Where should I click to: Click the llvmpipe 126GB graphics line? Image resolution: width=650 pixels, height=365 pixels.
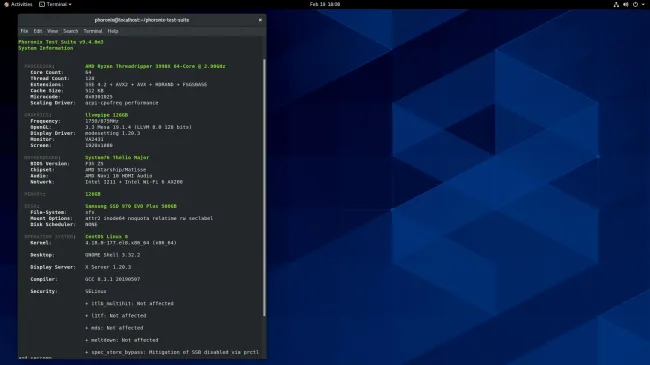(107, 115)
